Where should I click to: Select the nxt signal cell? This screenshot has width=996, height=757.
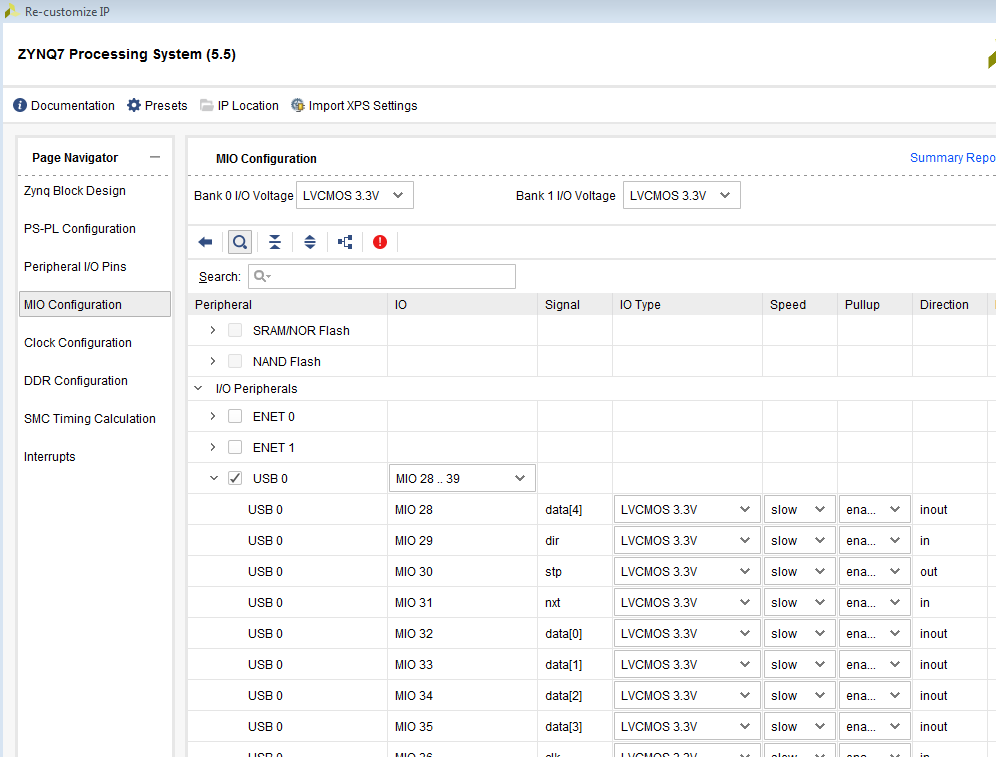coord(575,603)
